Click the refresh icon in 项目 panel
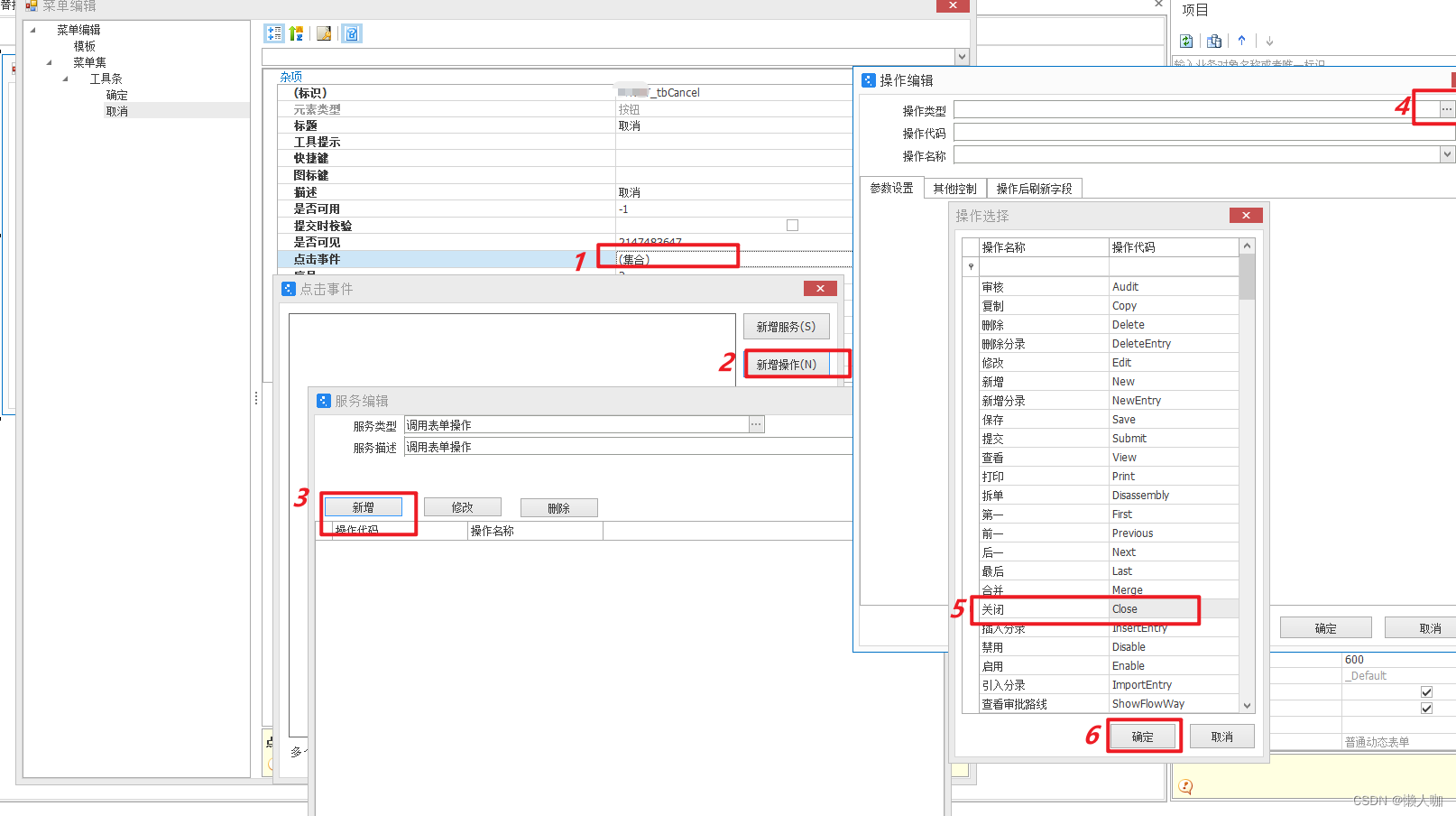 pyautogui.click(x=1186, y=41)
